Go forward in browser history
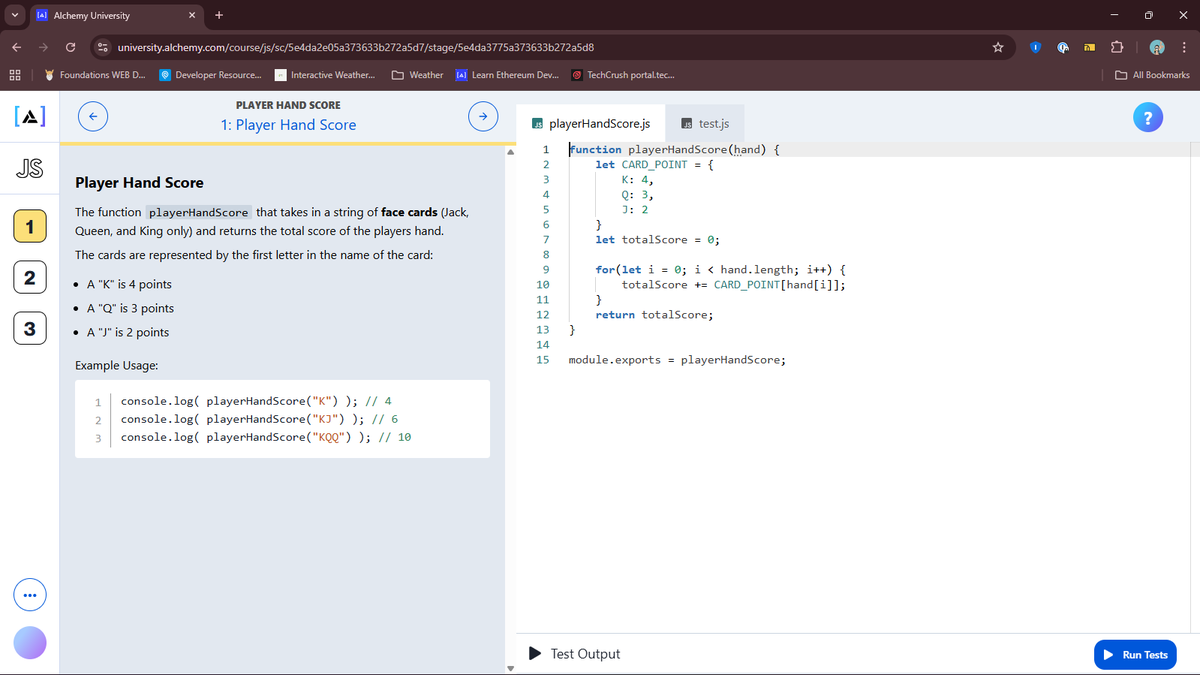 tap(44, 47)
